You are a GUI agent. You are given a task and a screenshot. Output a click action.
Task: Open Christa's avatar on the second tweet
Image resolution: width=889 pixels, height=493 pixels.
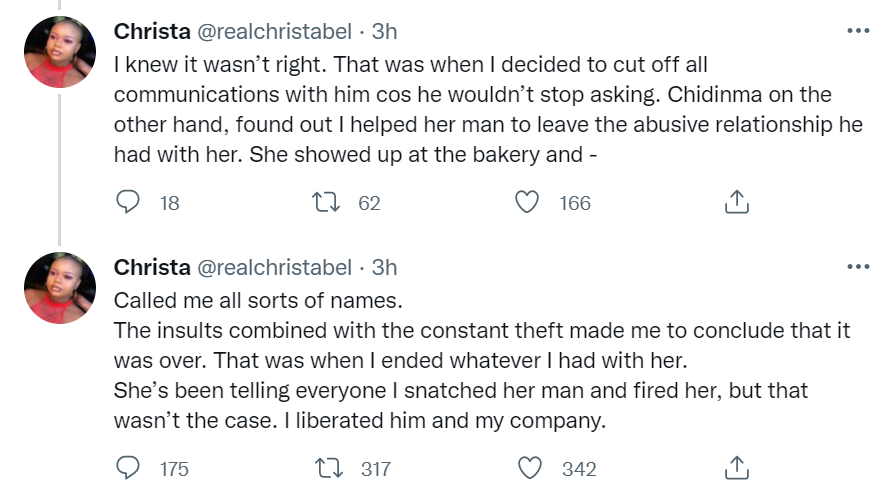[x=59, y=288]
